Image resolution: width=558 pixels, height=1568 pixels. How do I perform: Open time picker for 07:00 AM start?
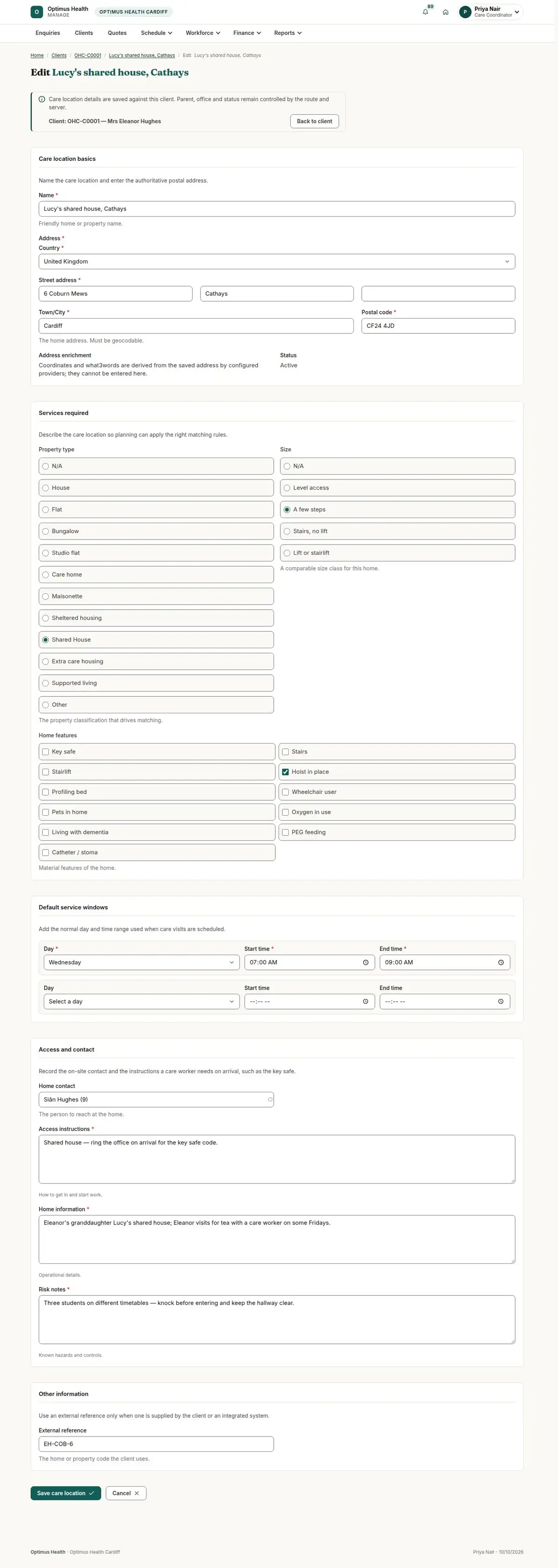(365, 963)
